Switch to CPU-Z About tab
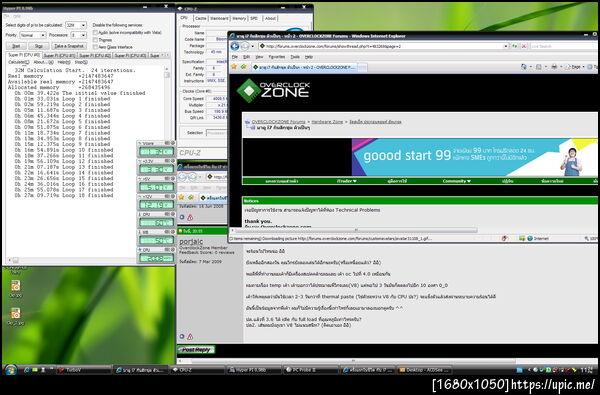Image resolution: width=600 pixels, height=395 pixels. [x=270, y=18]
